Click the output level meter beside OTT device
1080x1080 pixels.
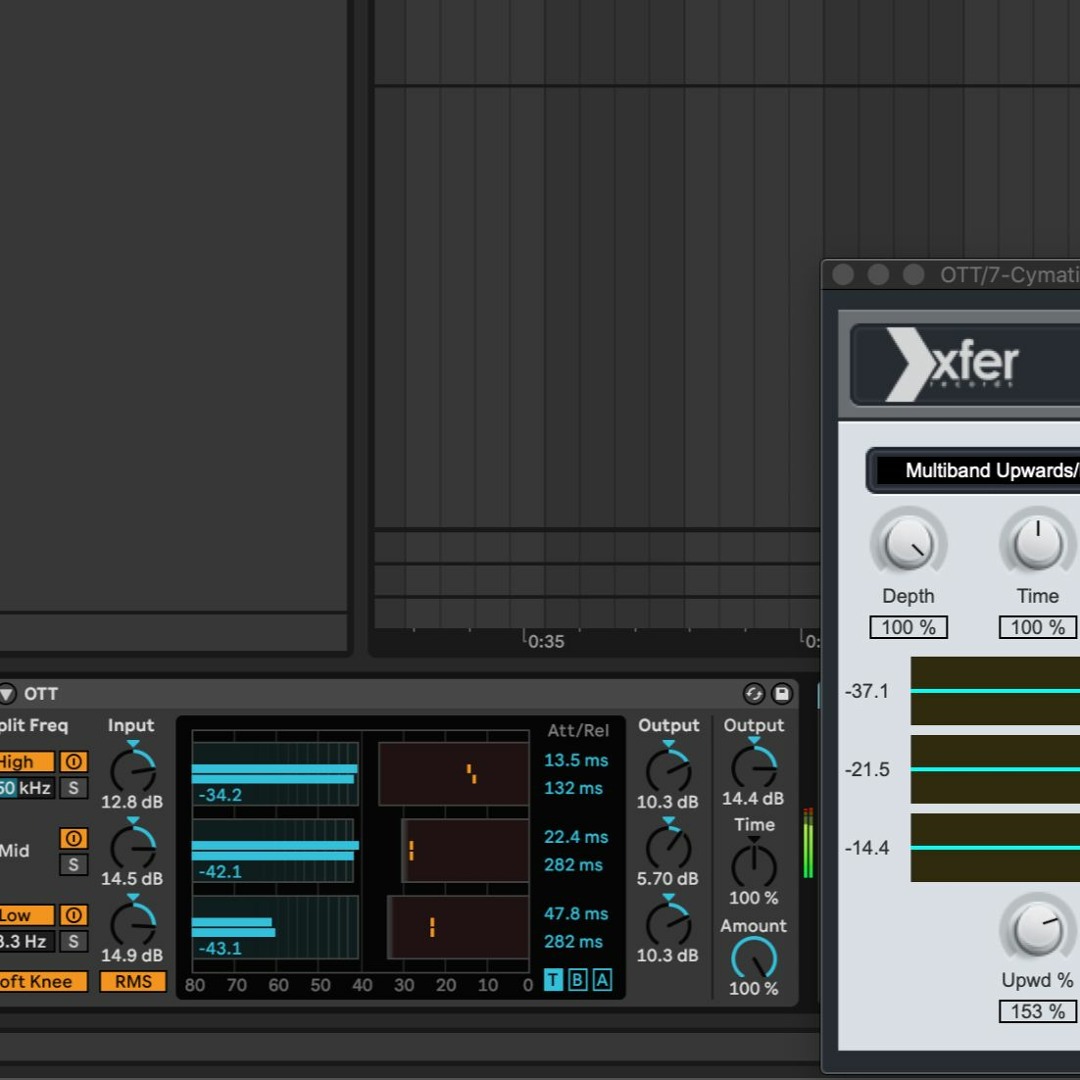click(x=809, y=844)
